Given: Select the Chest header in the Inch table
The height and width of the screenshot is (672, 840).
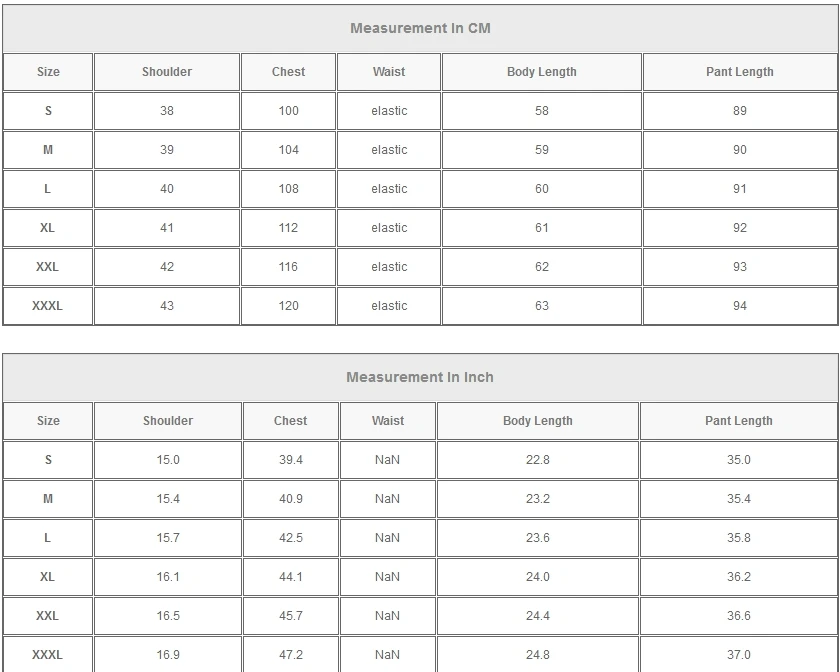Looking at the screenshot, I should coord(291,421).
